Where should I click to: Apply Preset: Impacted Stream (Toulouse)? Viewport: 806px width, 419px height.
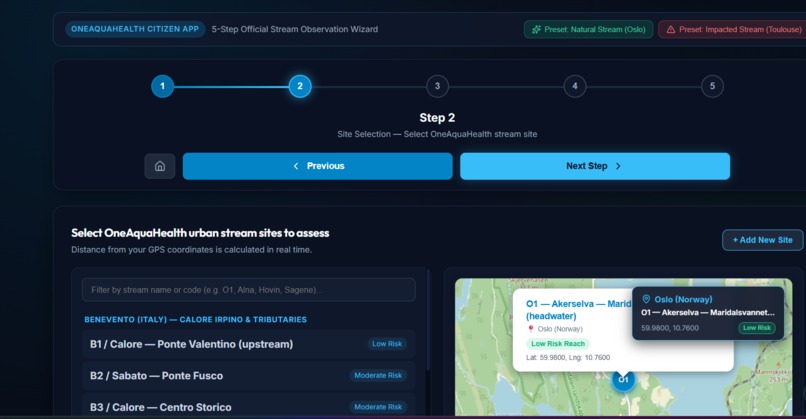734,29
